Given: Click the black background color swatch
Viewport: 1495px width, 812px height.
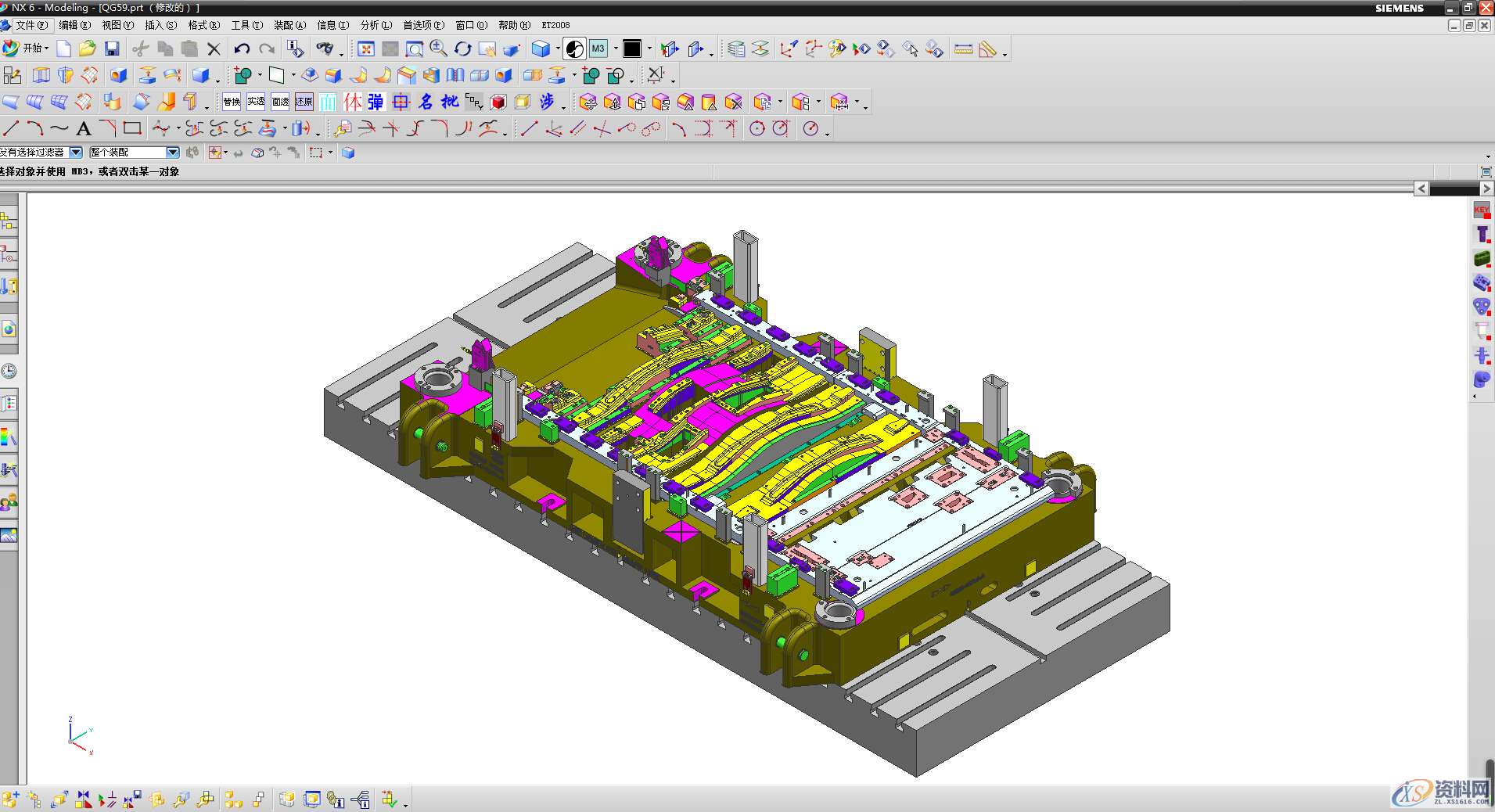Looking at the screenshot, I should coord(631,49).
